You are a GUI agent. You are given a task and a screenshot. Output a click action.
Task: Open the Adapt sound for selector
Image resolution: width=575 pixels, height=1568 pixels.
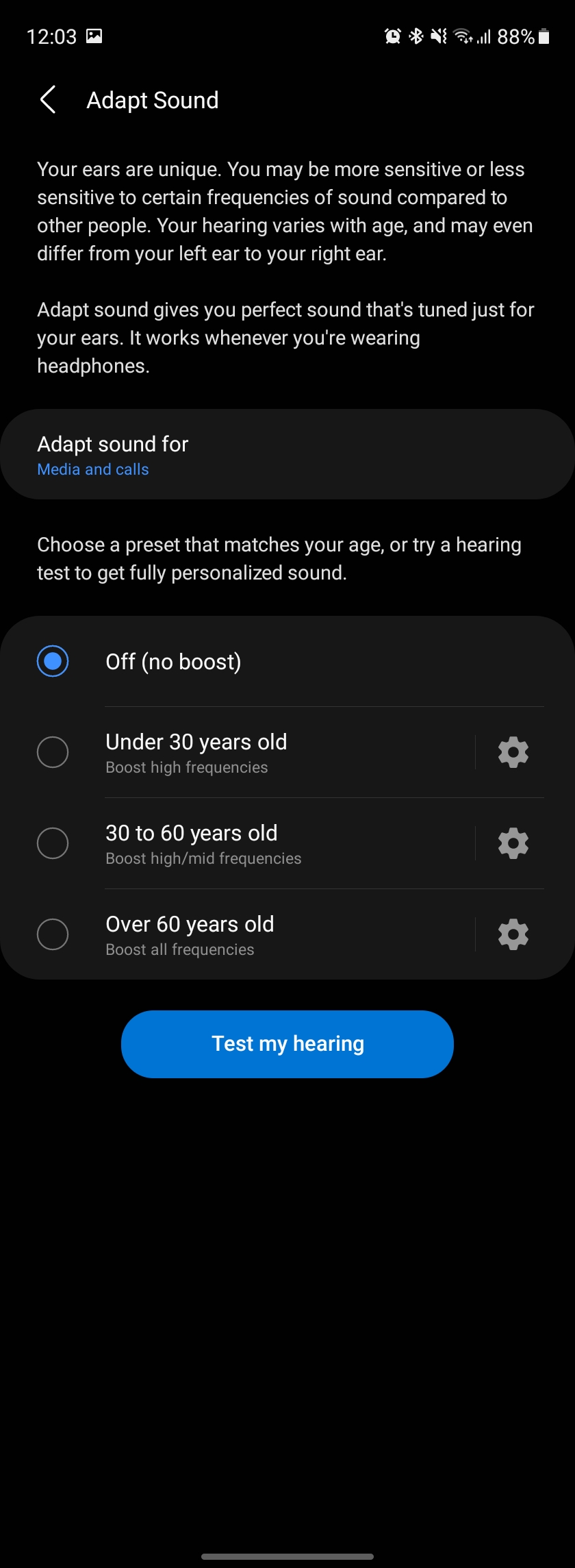point(287,454)
